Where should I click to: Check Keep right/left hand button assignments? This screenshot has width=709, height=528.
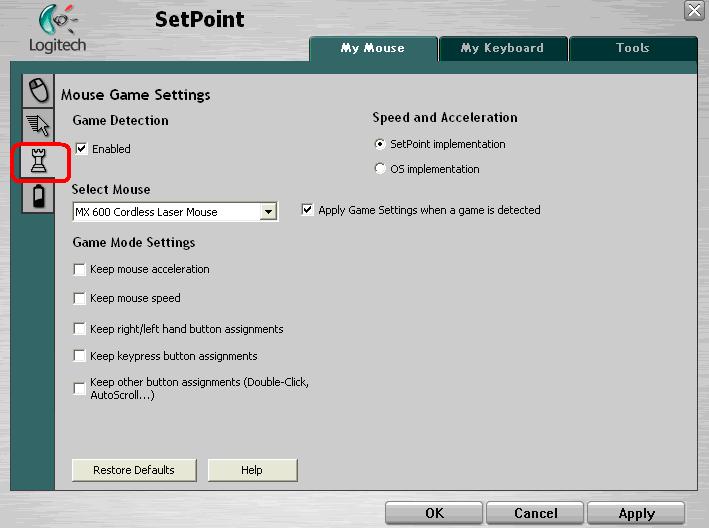(80, 329)
